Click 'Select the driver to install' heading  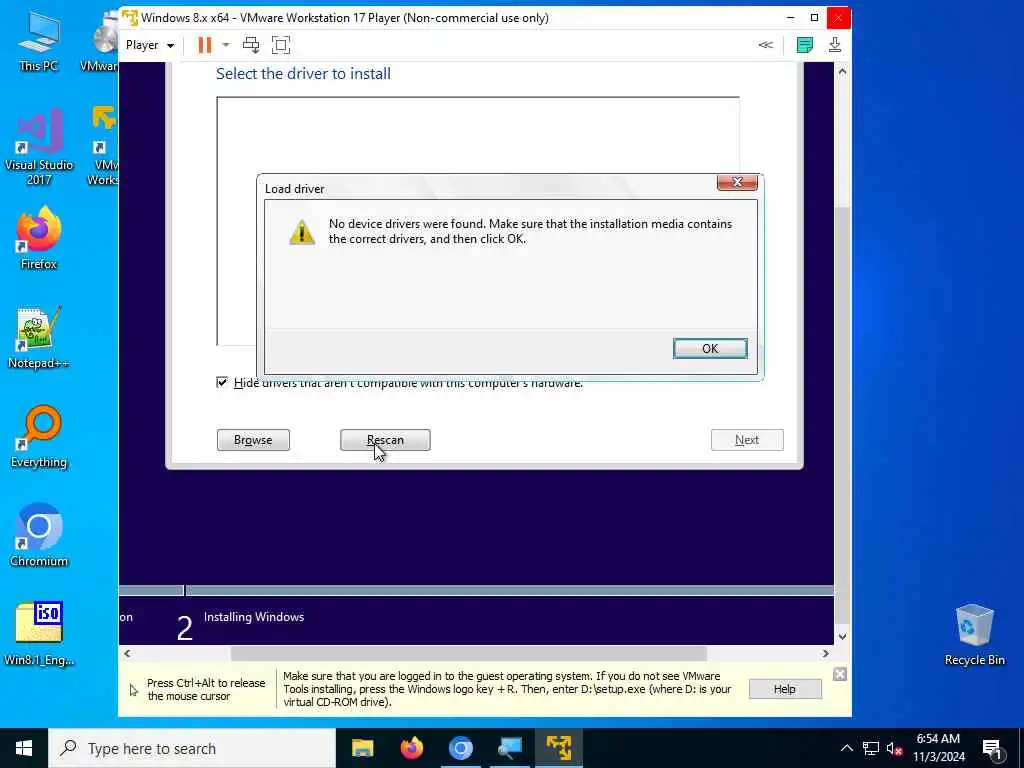tap(304, 74)
